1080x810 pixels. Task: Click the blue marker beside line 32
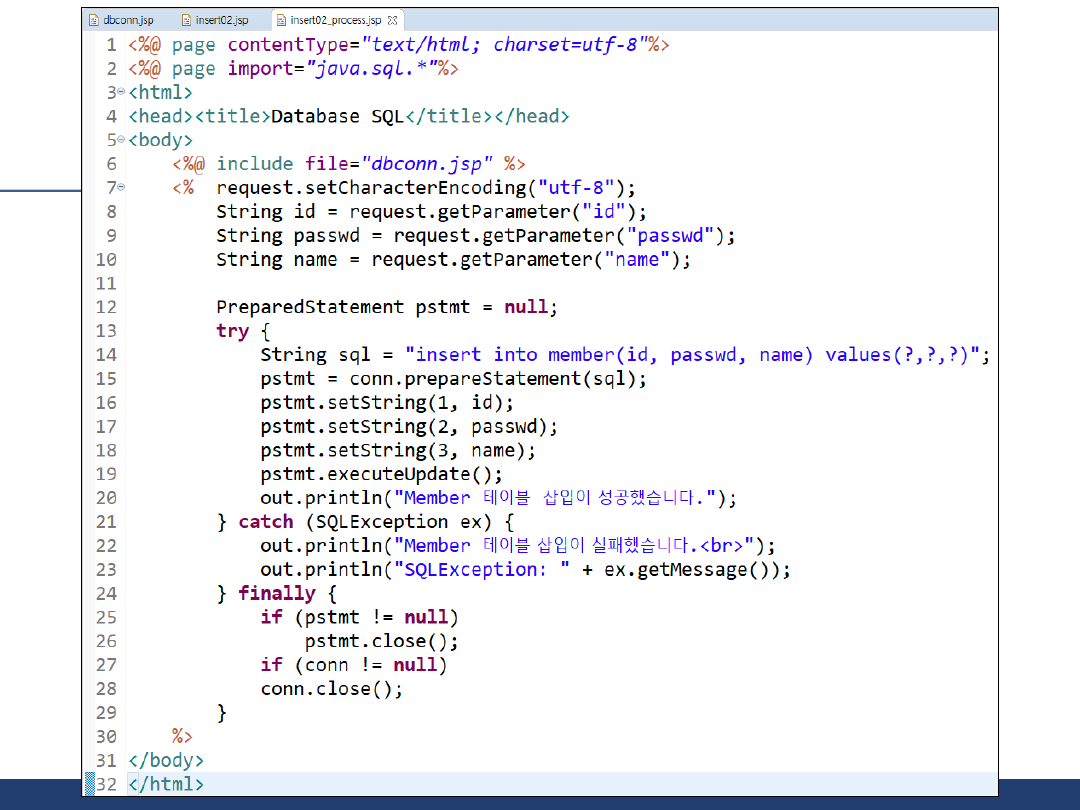(90, 784)
